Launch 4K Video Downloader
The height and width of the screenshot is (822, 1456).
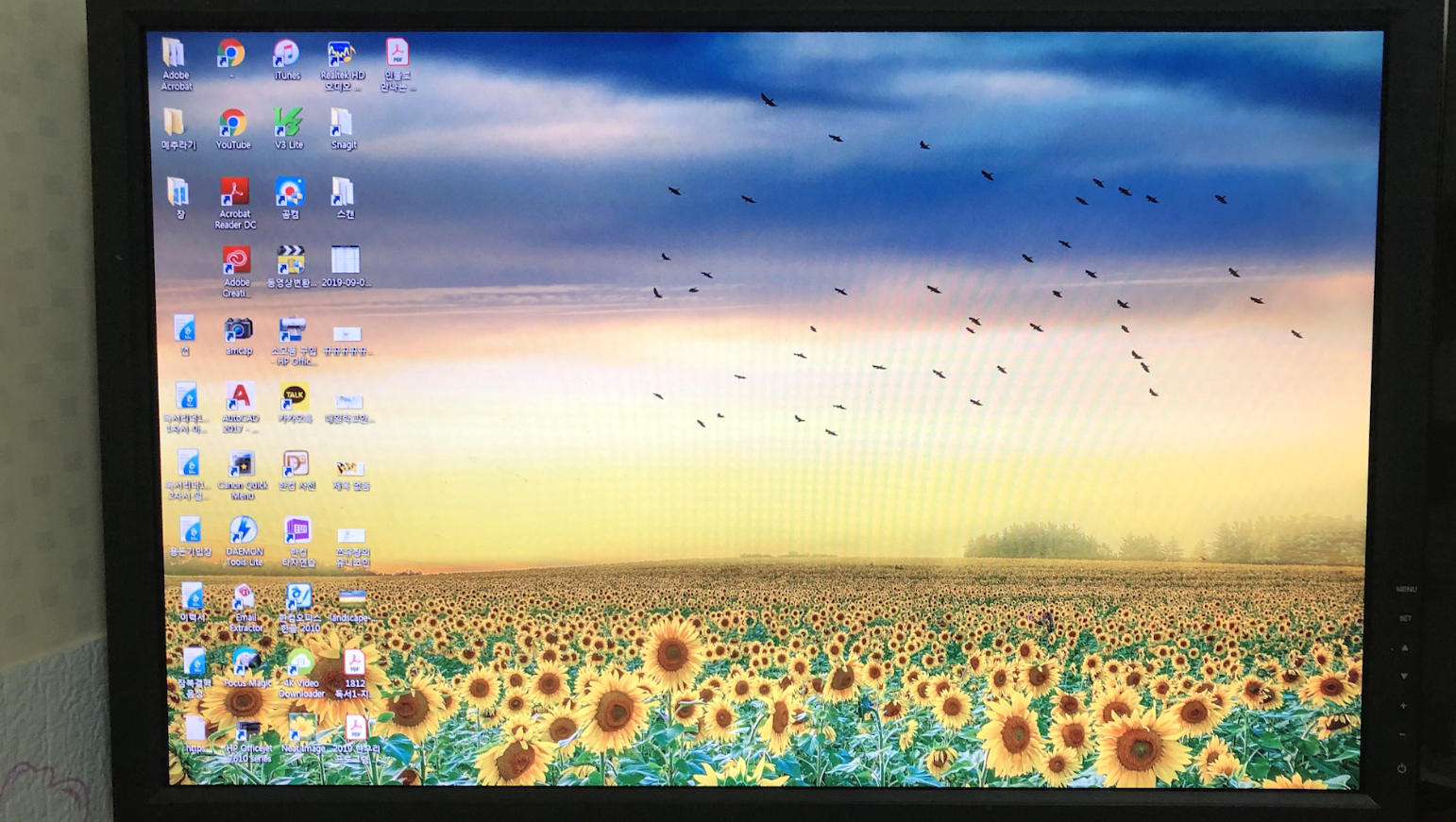point(301,674)
